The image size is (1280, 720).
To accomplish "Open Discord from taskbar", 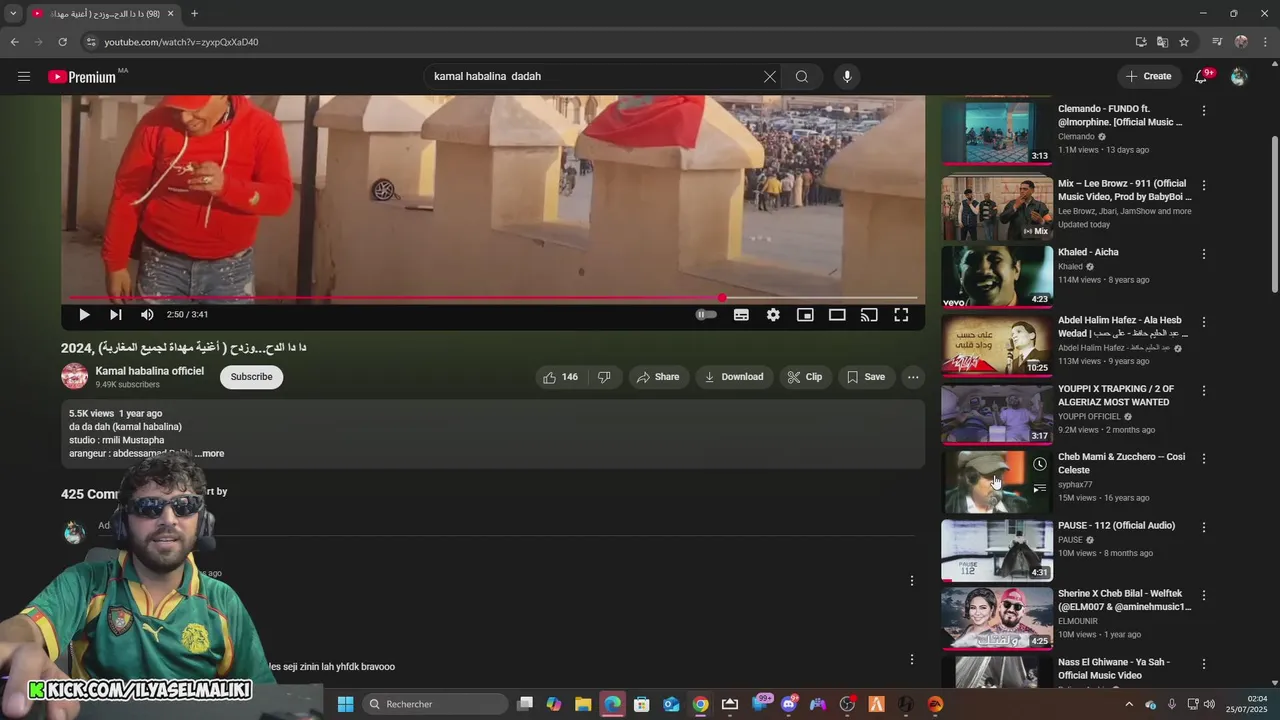I will pos(789,704).
